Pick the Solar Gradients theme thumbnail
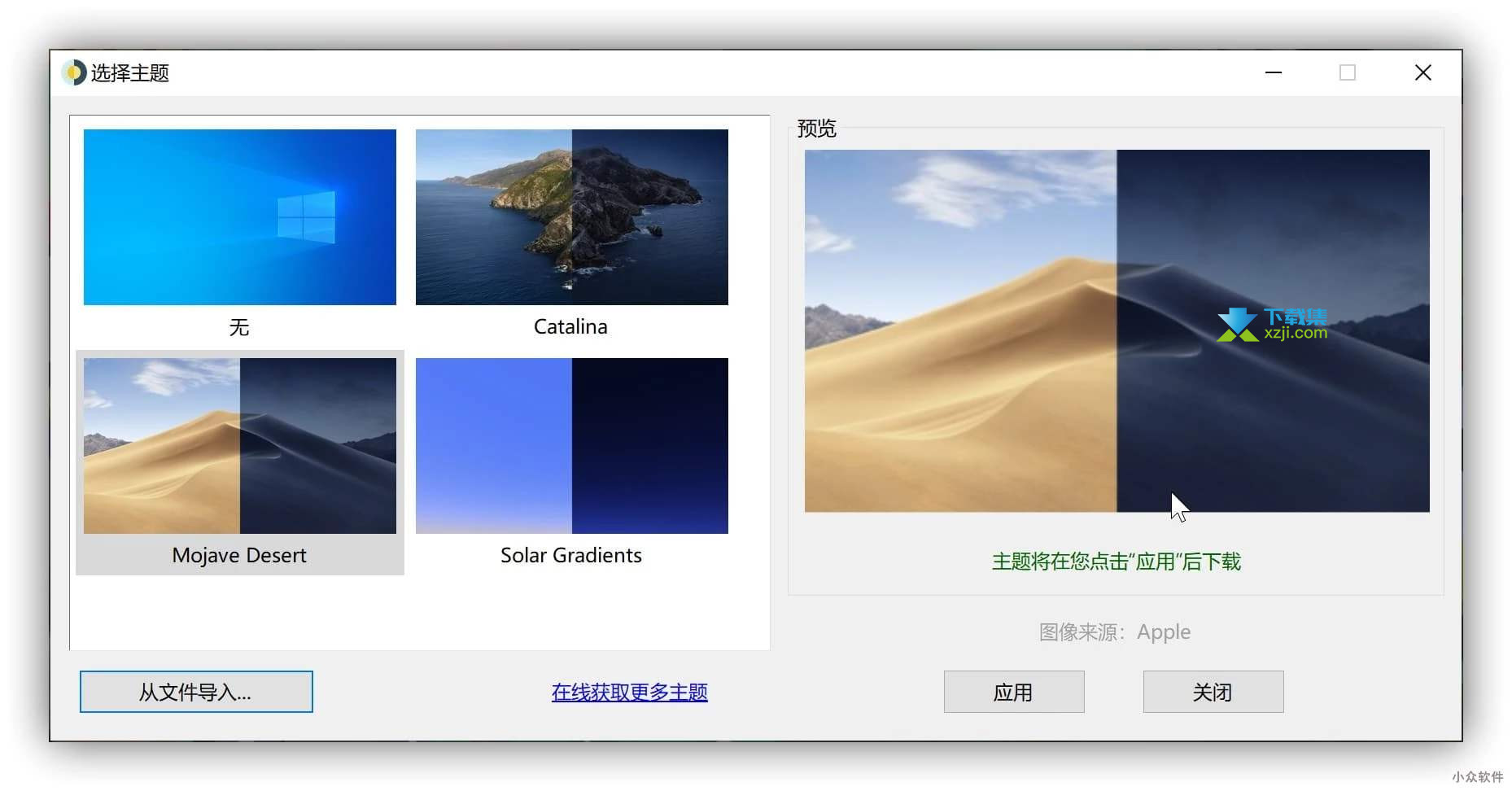The width and height of the screenshot is (1512, 791). coord(571,446)
